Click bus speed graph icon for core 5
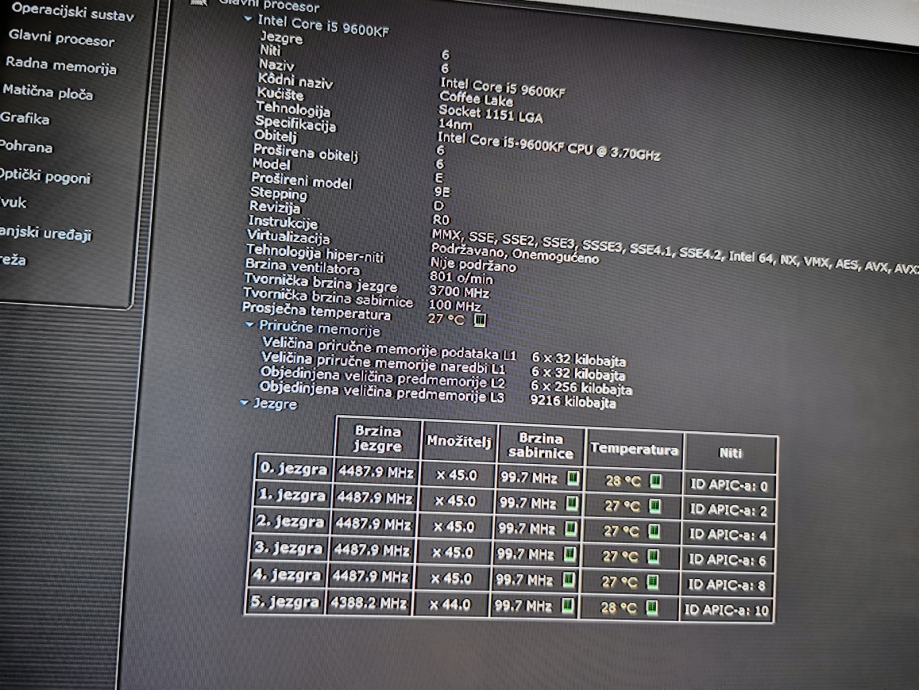The width and height of the screenshot is (919, 690). pos(567,605)
